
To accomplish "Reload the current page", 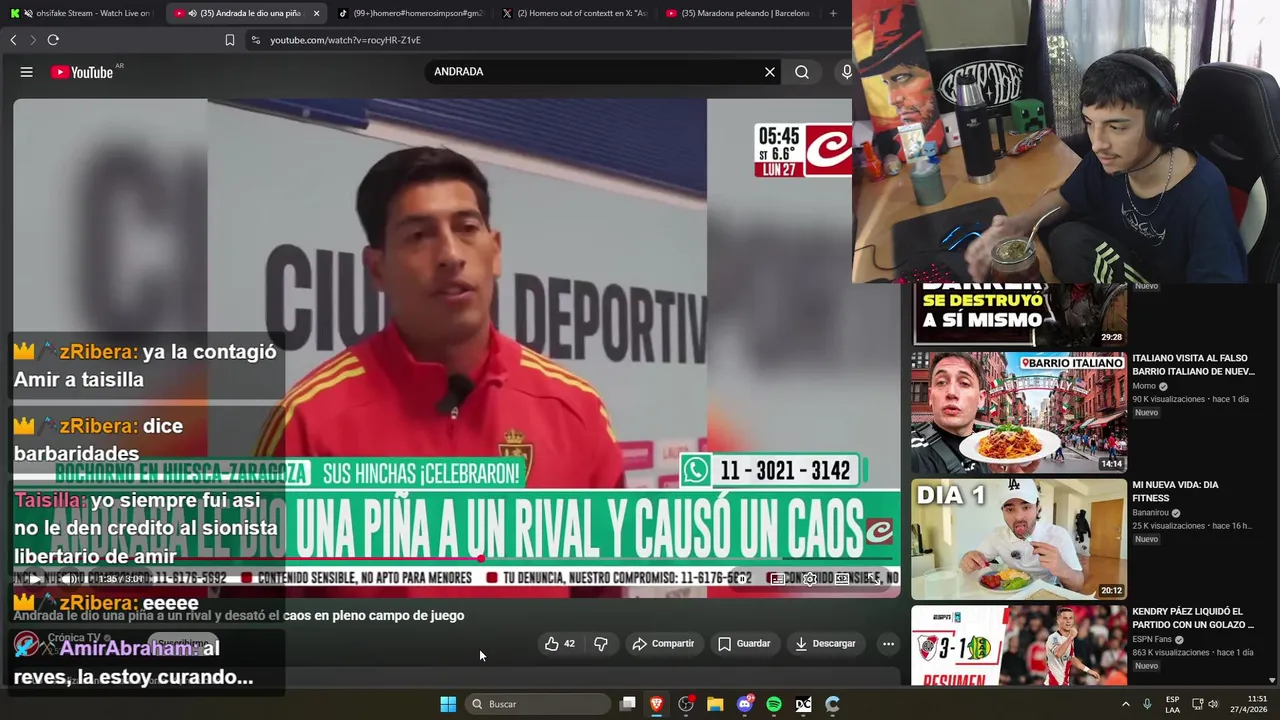I will click(53, 40).
